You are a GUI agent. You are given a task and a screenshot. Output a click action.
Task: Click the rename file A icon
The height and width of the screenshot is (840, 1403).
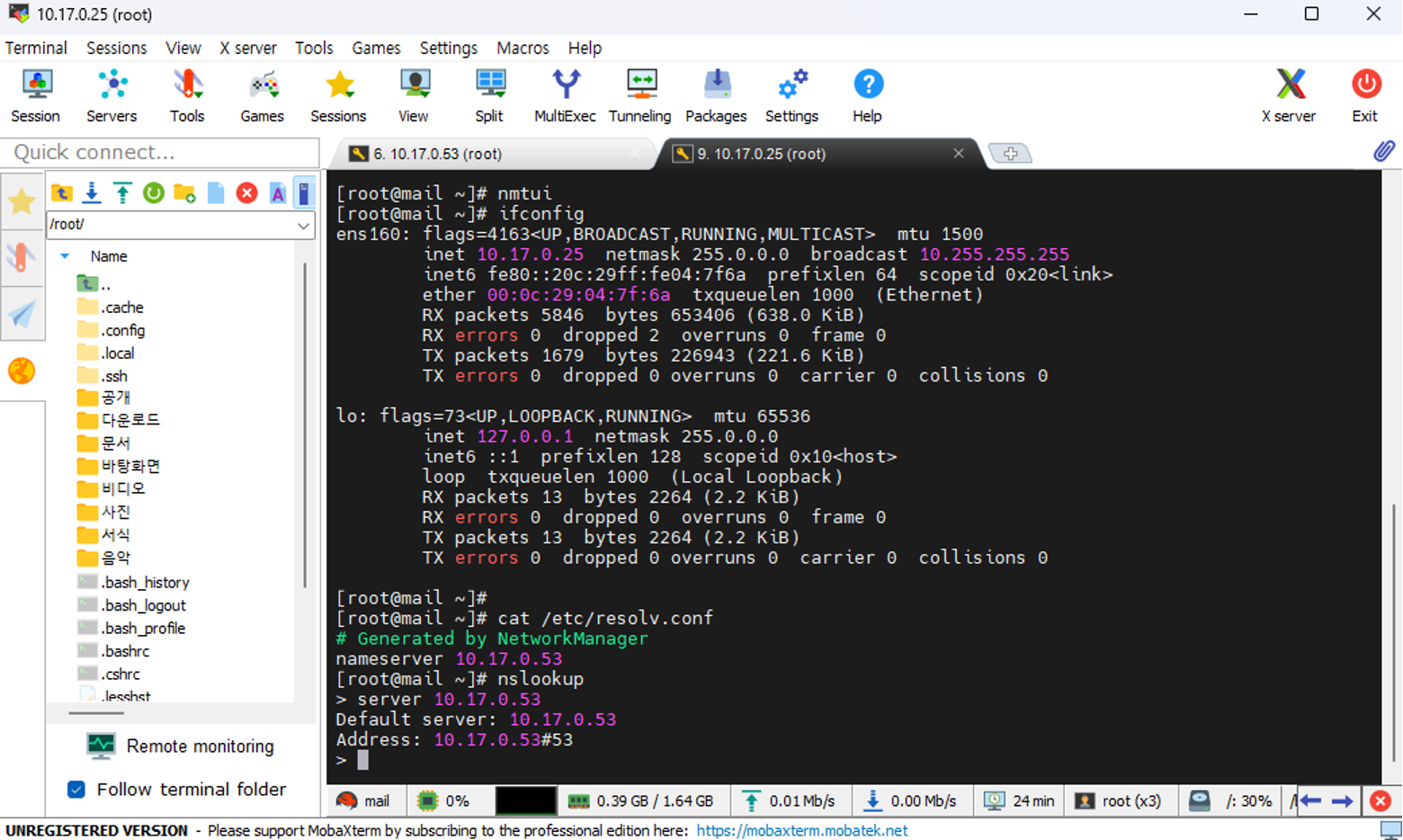[x=278, y=193]
